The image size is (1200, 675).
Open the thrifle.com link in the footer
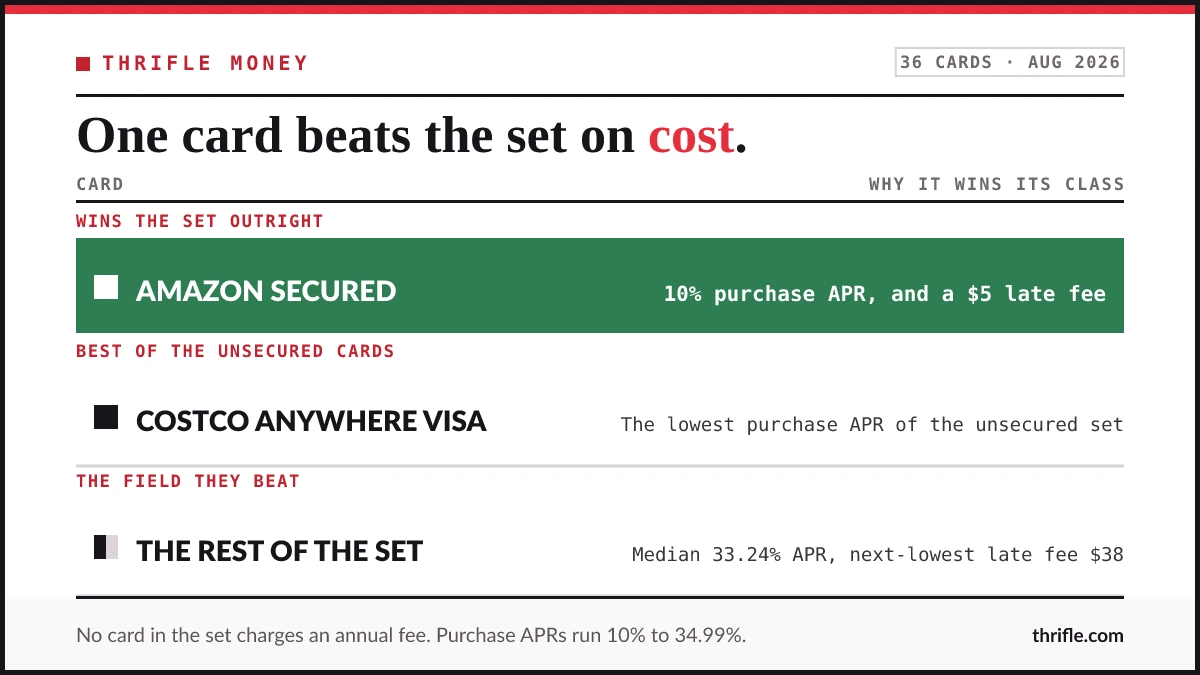[1078, 635]
